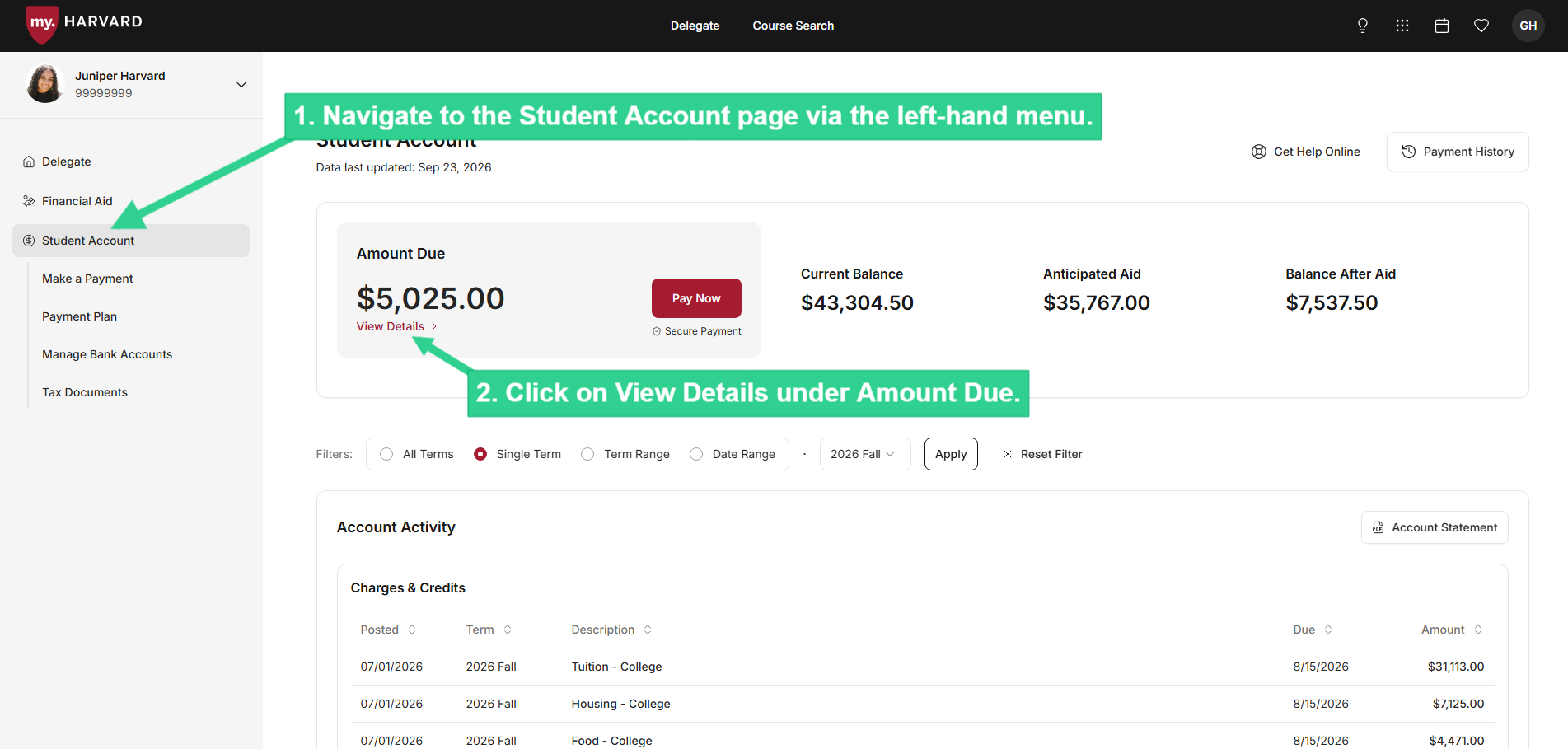Open the Payment History button
This screenshot has height=749, width=1568.
(x=1458, y=152)
